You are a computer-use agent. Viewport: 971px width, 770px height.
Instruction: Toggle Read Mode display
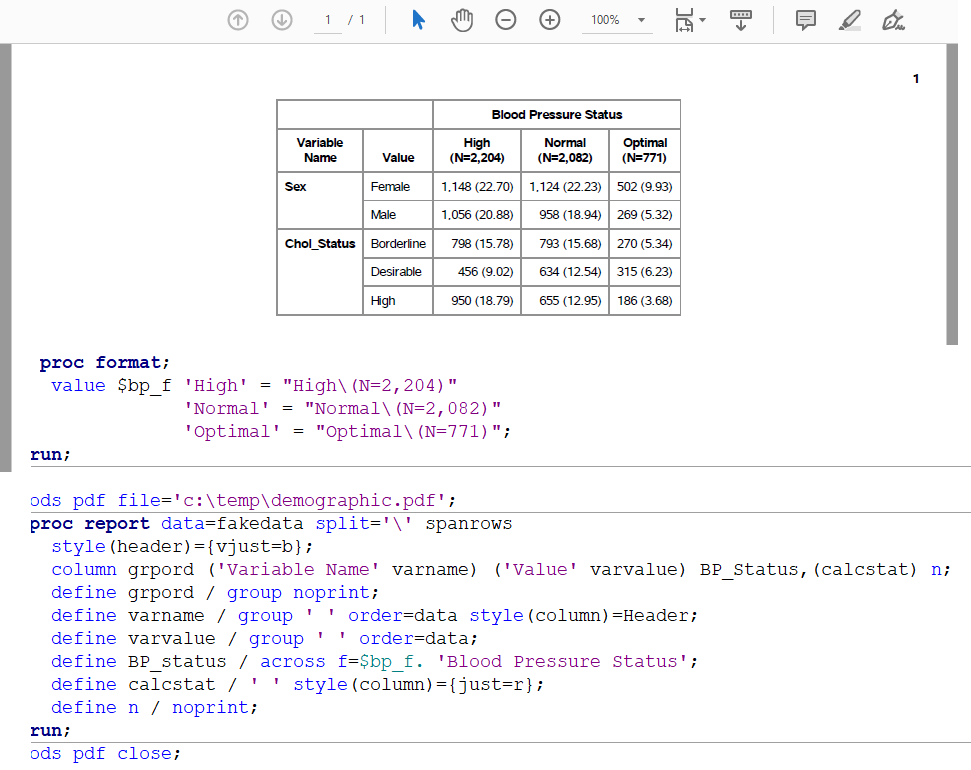tap(740, 19)
